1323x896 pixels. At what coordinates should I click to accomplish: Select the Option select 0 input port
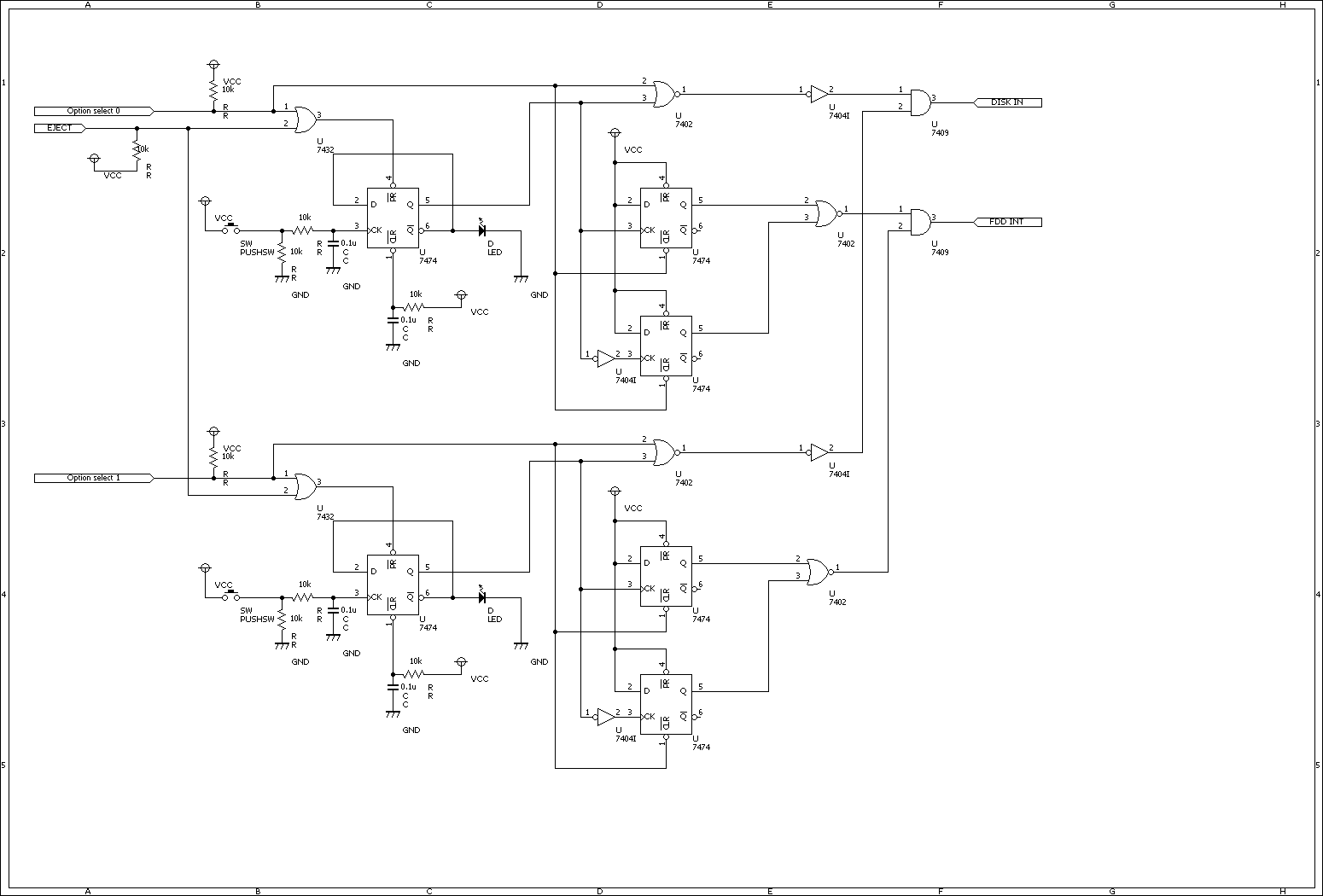94,111
